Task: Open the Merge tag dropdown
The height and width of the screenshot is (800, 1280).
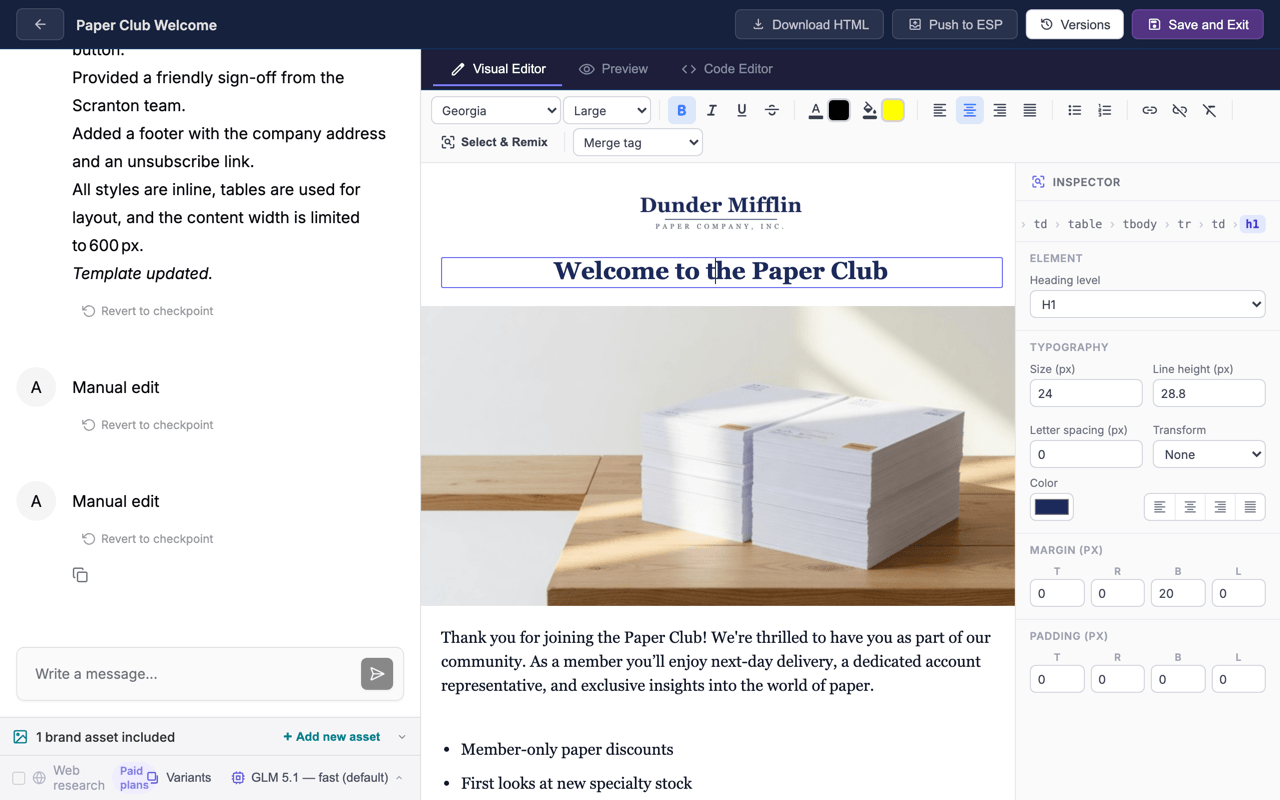Action: [638, 142]
